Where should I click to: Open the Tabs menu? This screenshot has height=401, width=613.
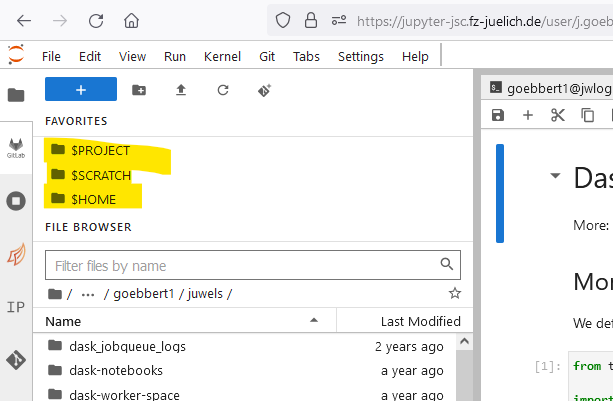(x=306, y=57)
